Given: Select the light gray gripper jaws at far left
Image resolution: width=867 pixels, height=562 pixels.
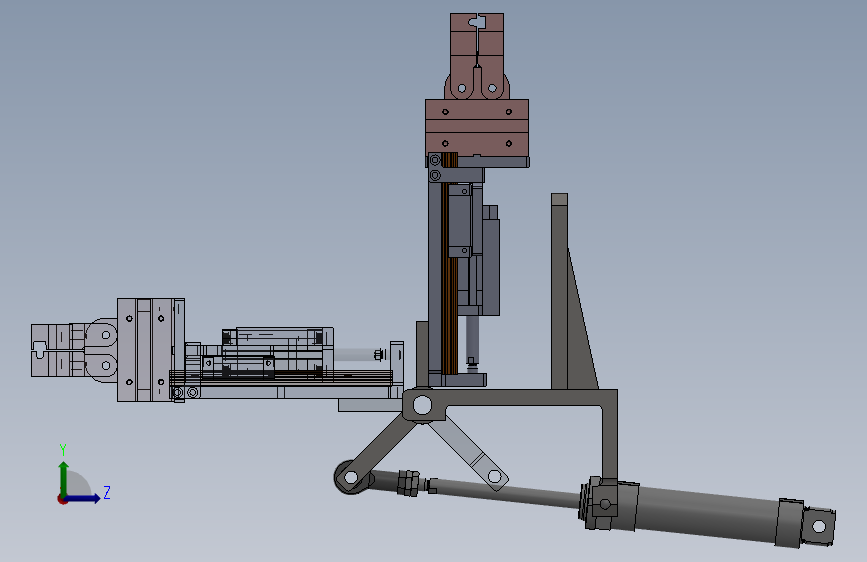Looking at the screenshot, I should (74, 351).
